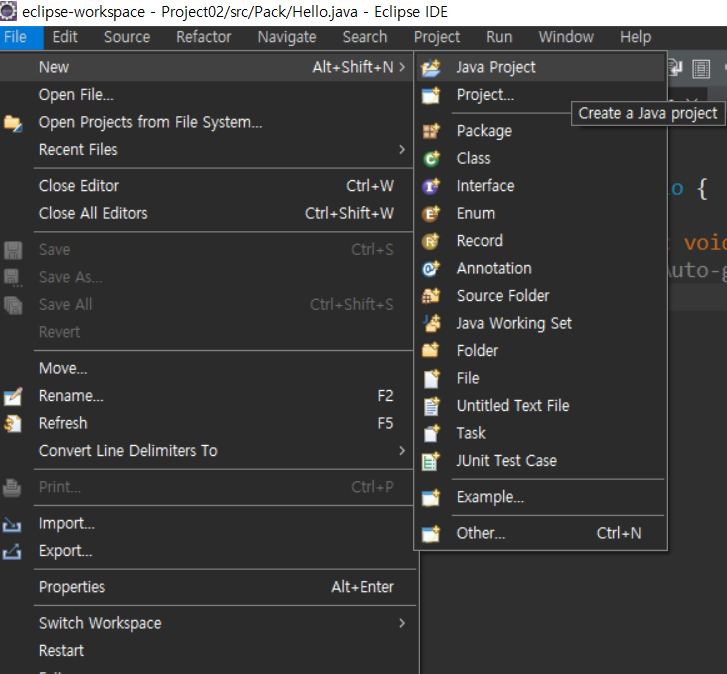The height and width of the screenshot is (674, 727).
Task: Click the purple Interface icon
Action: coord(431,186)
